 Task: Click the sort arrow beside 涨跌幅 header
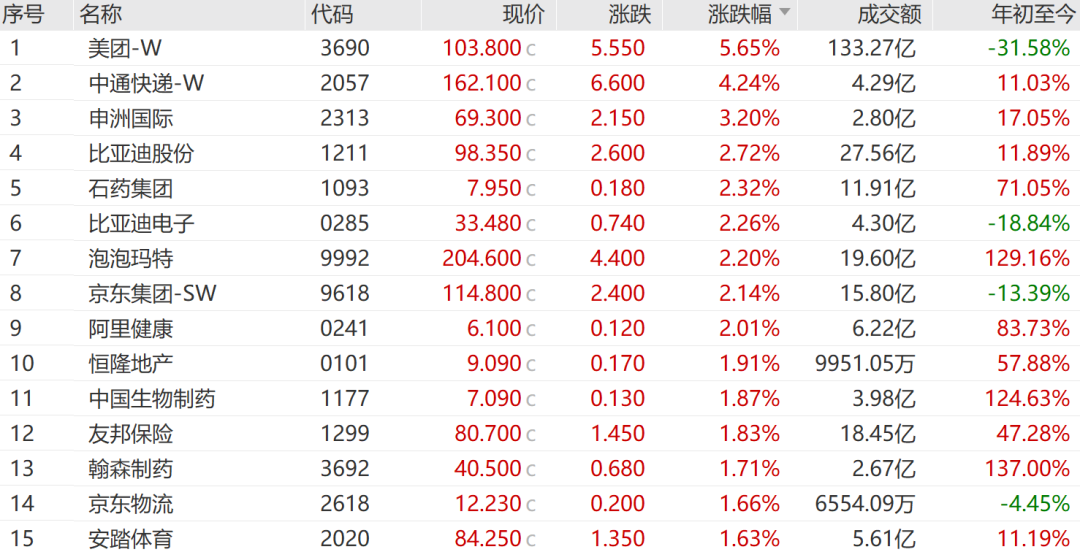(785, 13)
